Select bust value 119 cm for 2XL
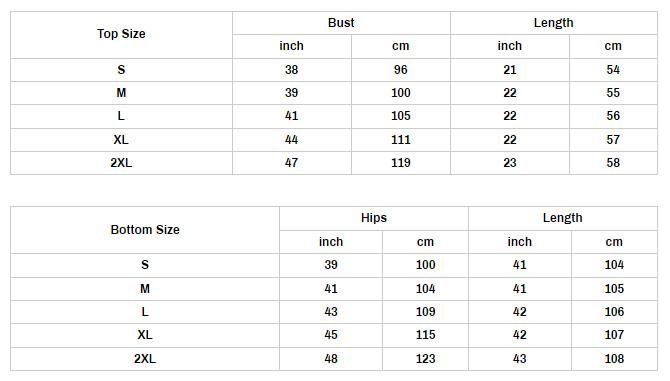 click(401, 163)
